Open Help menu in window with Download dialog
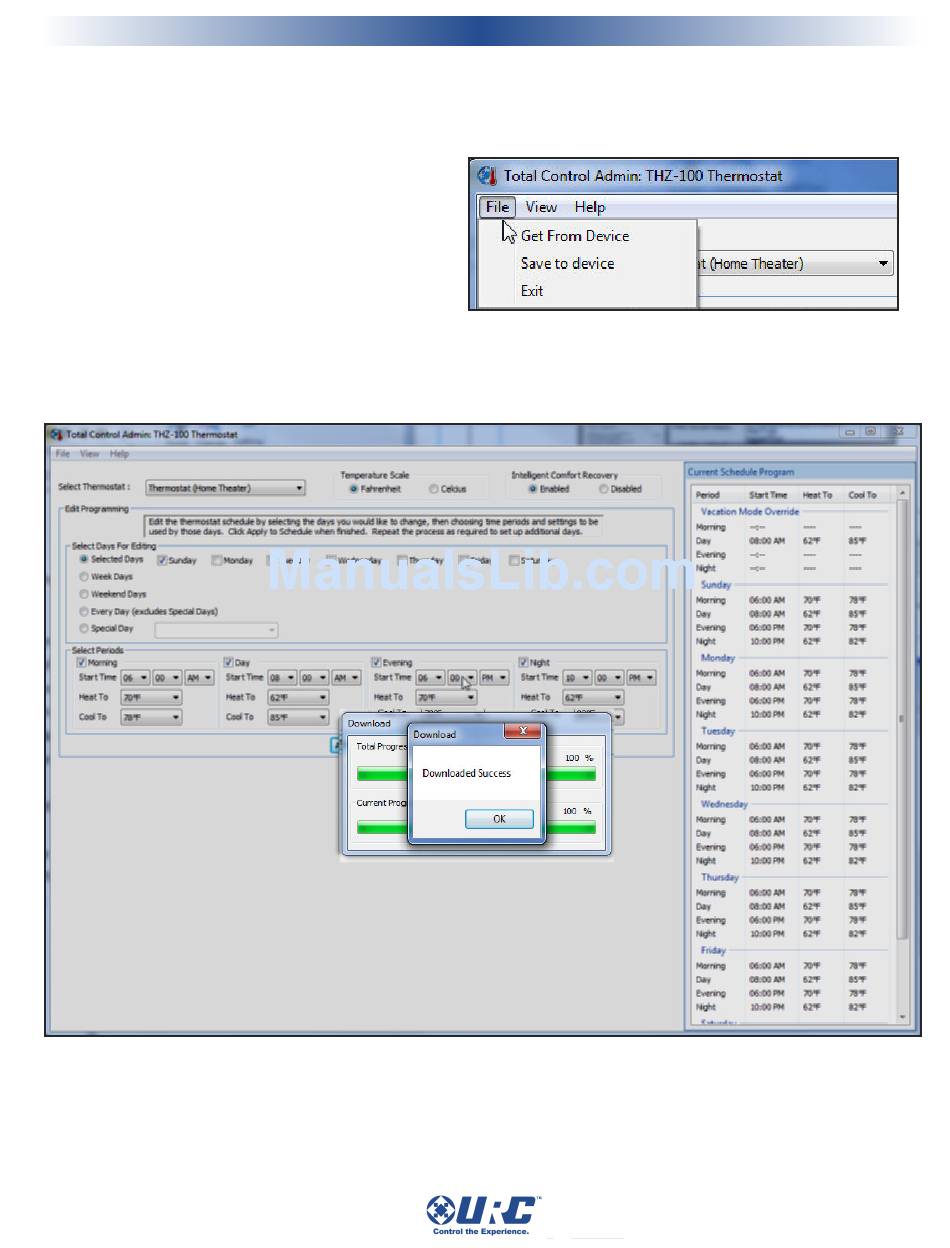950x1248 pixels. (119, 454)
